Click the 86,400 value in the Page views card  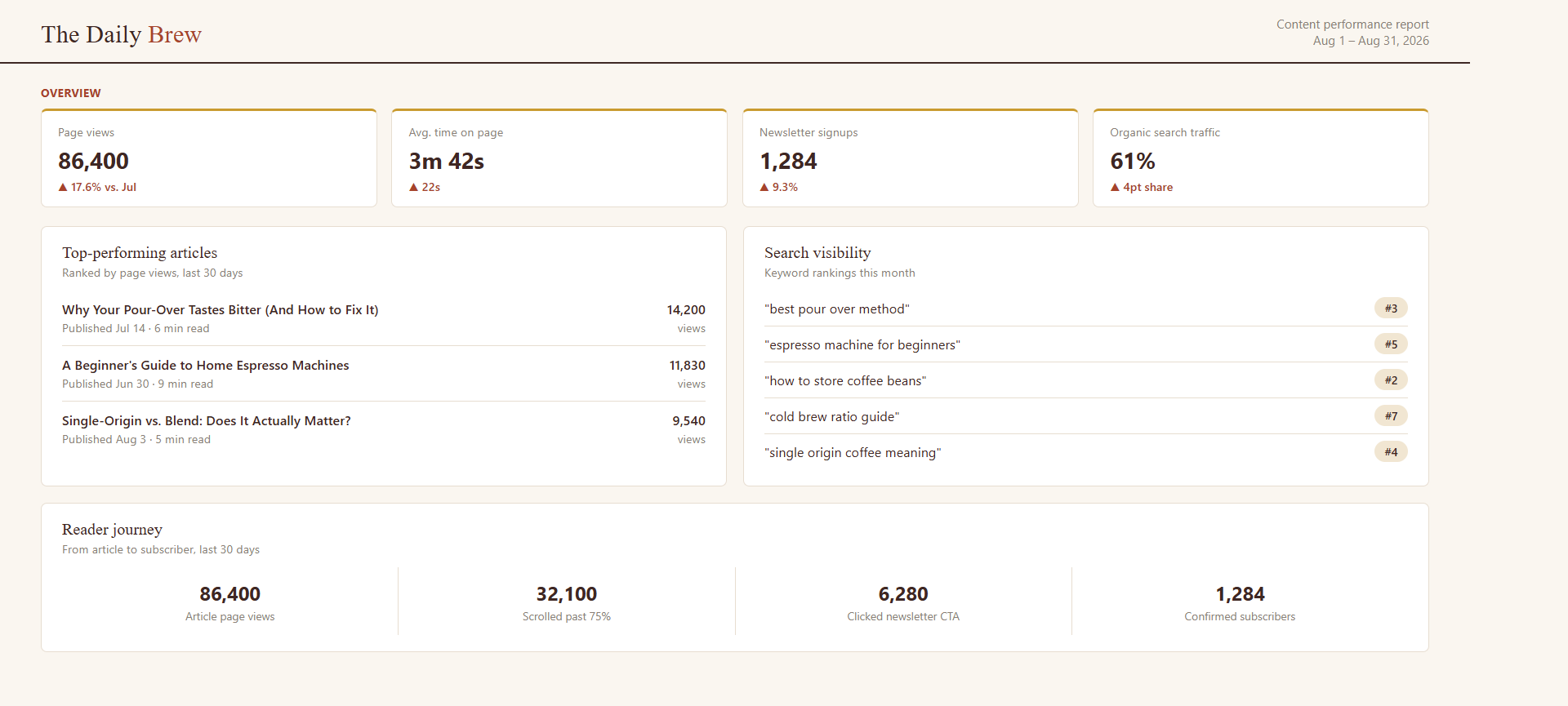(x=93, y=162)
